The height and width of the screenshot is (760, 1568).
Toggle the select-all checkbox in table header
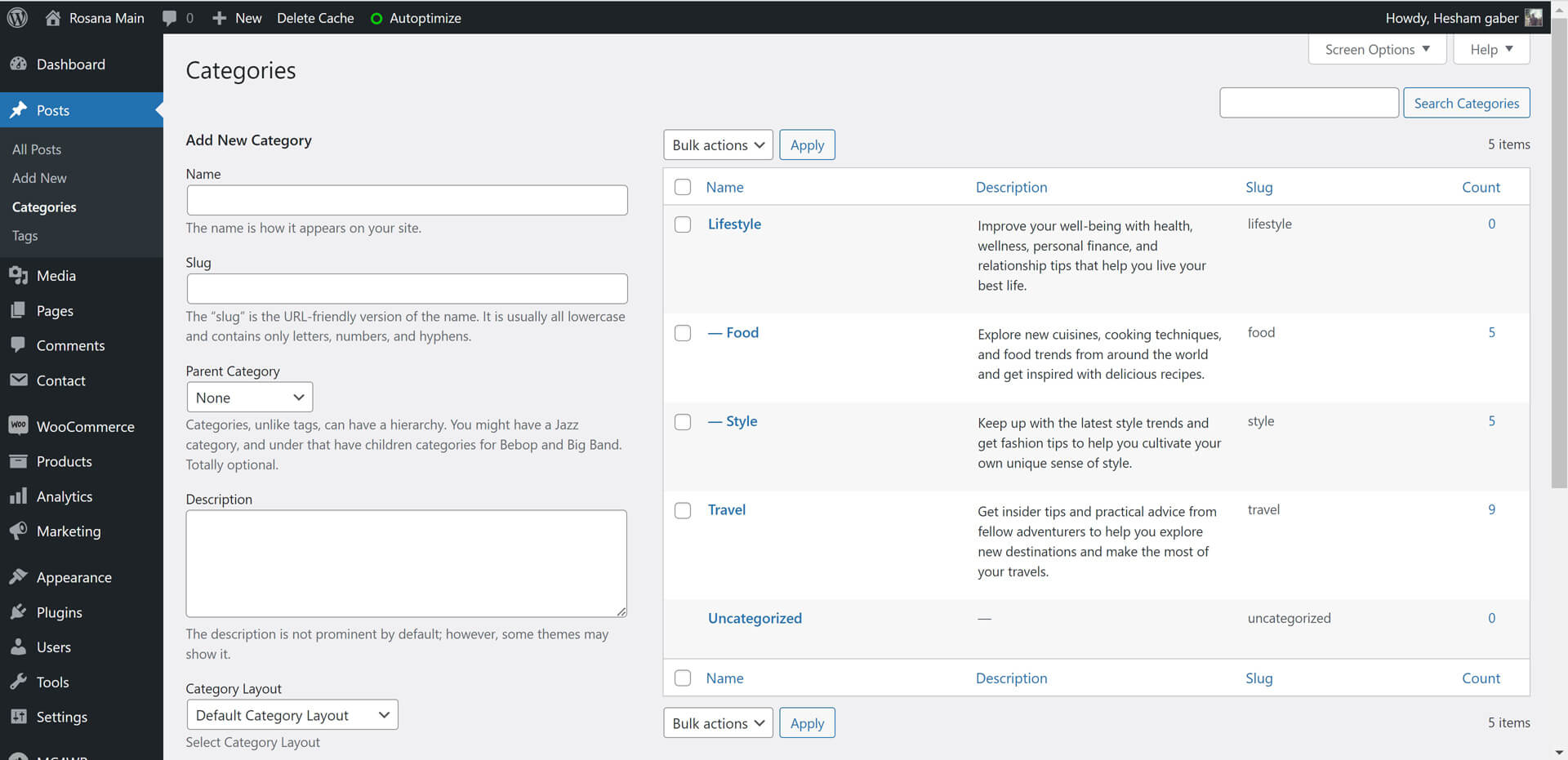(x=683, y=187)
